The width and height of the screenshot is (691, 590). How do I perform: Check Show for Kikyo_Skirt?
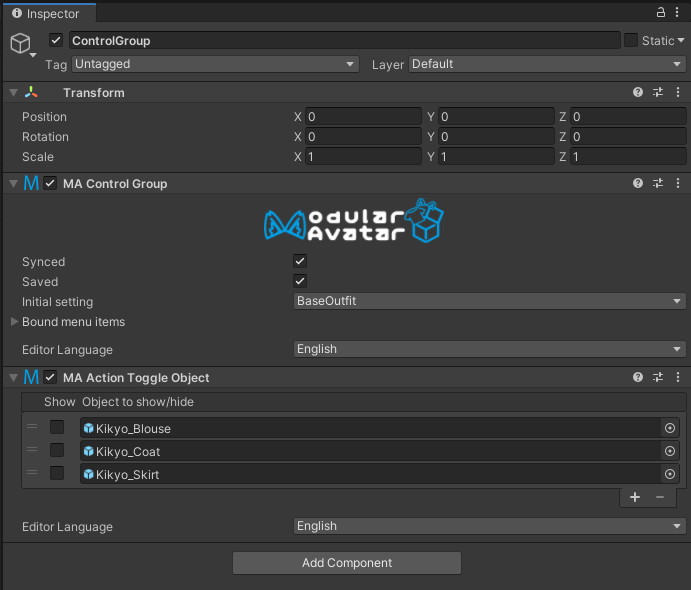click(57, 473)
